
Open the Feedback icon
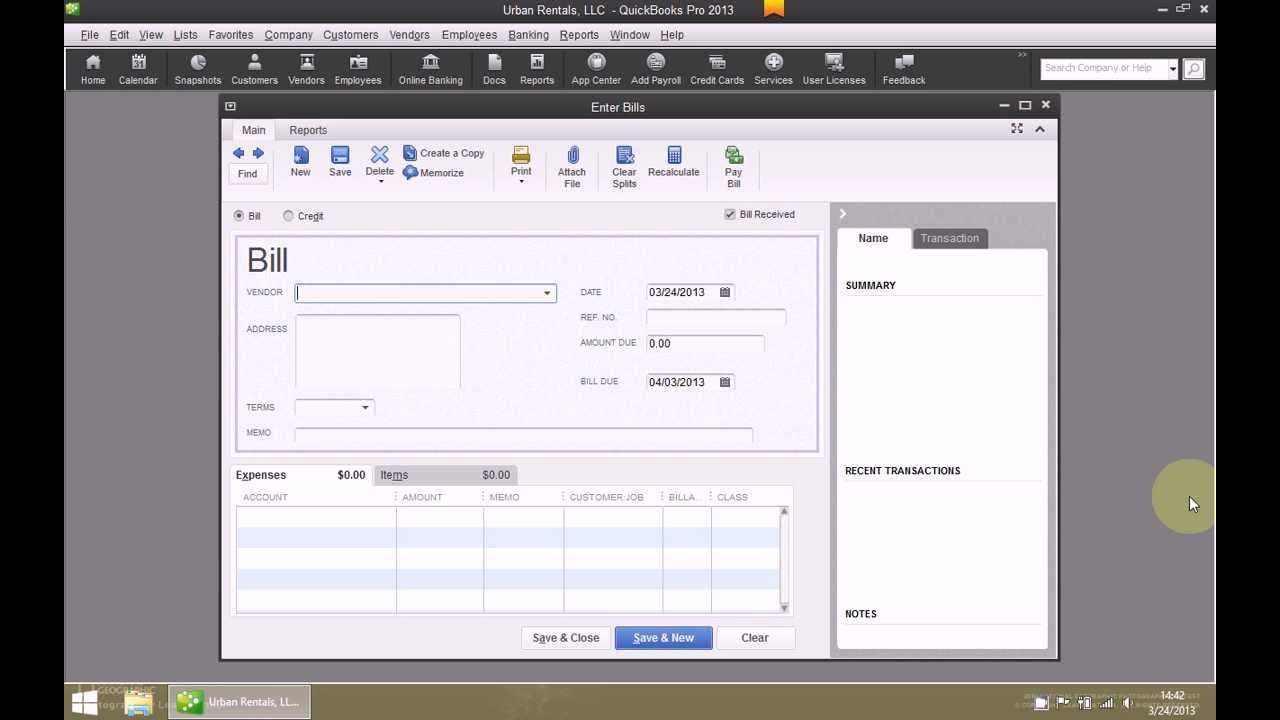click(904, 69)
